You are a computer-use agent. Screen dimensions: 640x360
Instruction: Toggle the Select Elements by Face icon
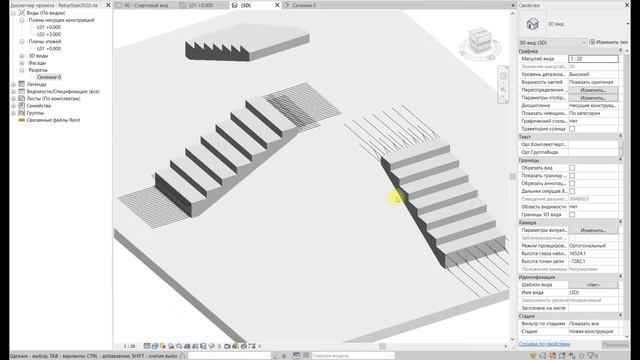[562, 356]
